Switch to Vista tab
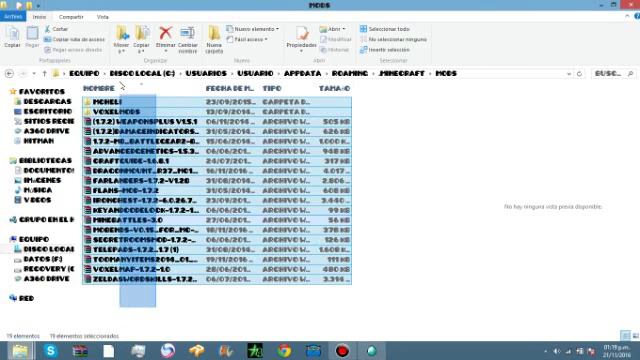Viewport: 640px width, 360px height. coord(102,17)
